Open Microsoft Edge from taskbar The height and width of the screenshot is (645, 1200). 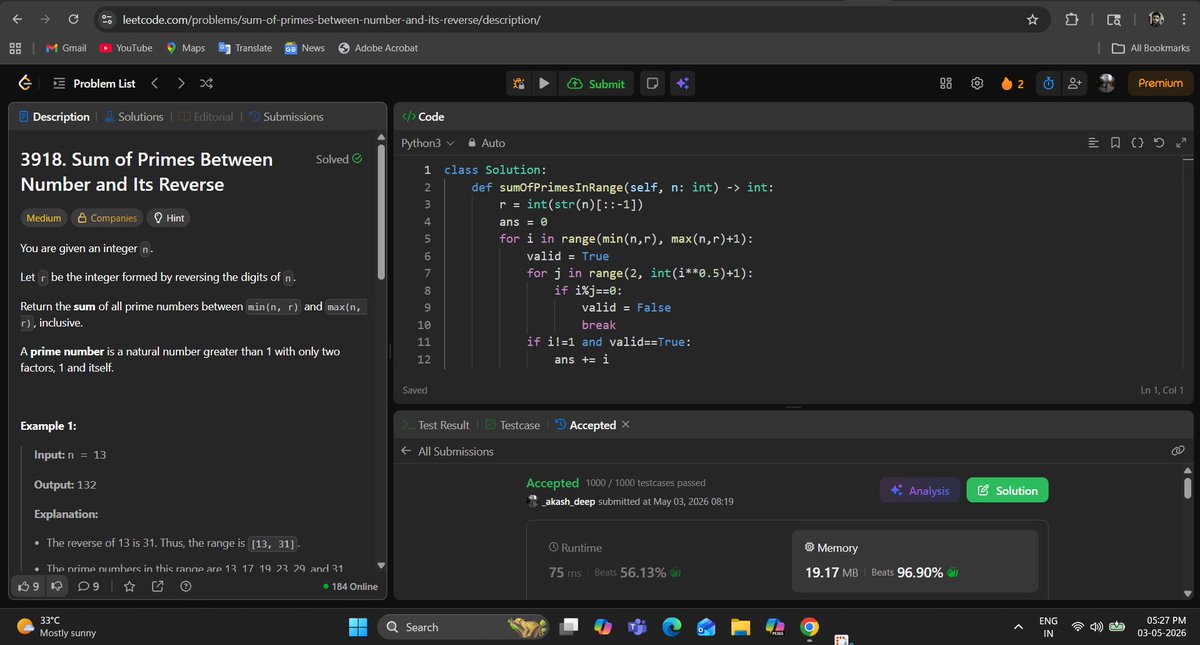(672, 627)
